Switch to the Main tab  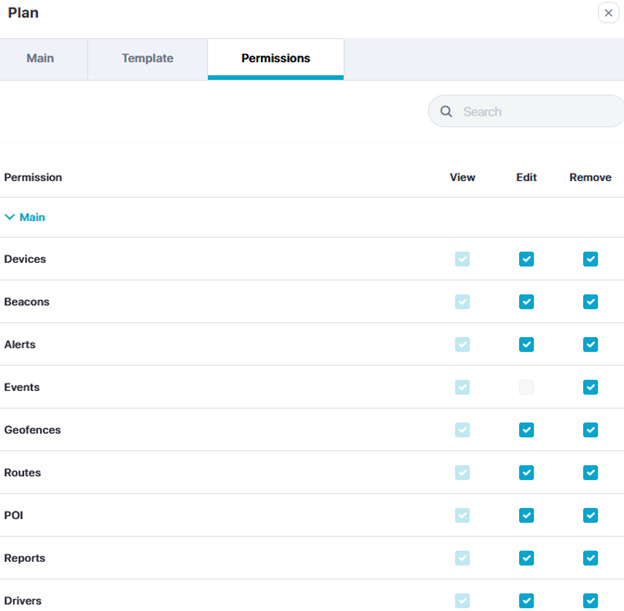tap(40, 58)
